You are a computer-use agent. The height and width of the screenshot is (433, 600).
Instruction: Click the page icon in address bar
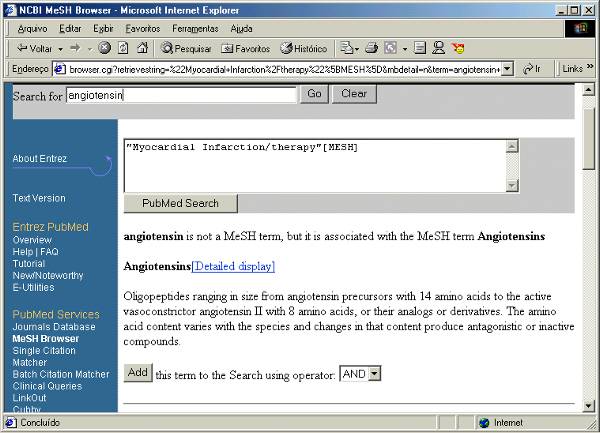tap(60, 69)
